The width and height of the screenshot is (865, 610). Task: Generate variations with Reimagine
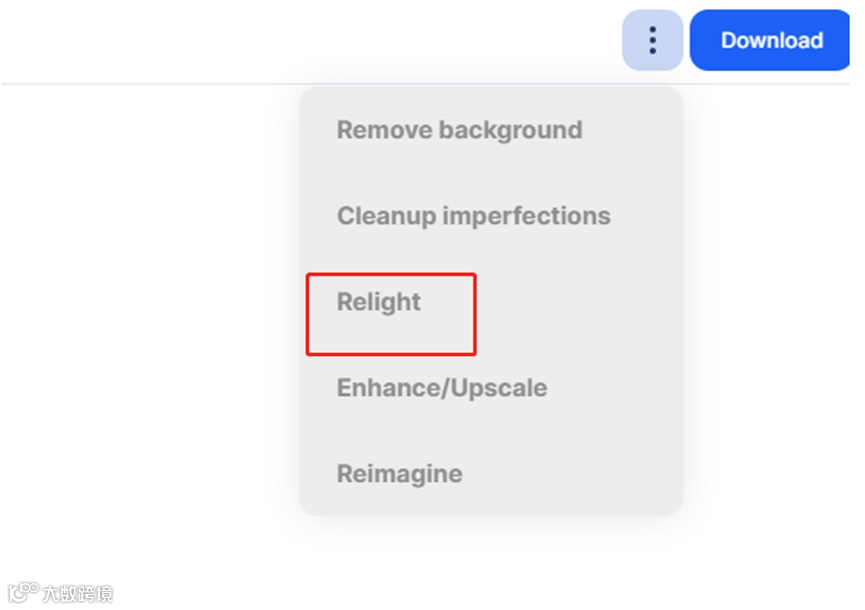pos(399,474)
